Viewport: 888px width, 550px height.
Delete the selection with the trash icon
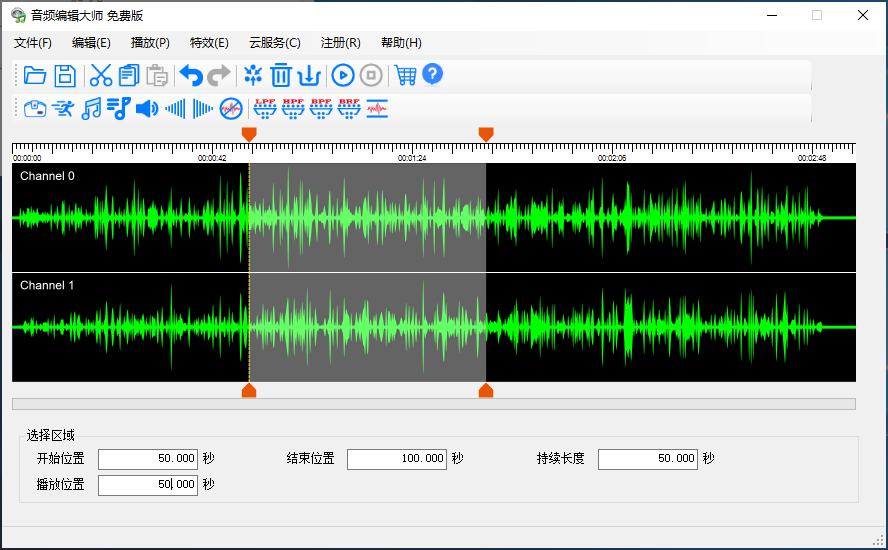coord(280,75)
